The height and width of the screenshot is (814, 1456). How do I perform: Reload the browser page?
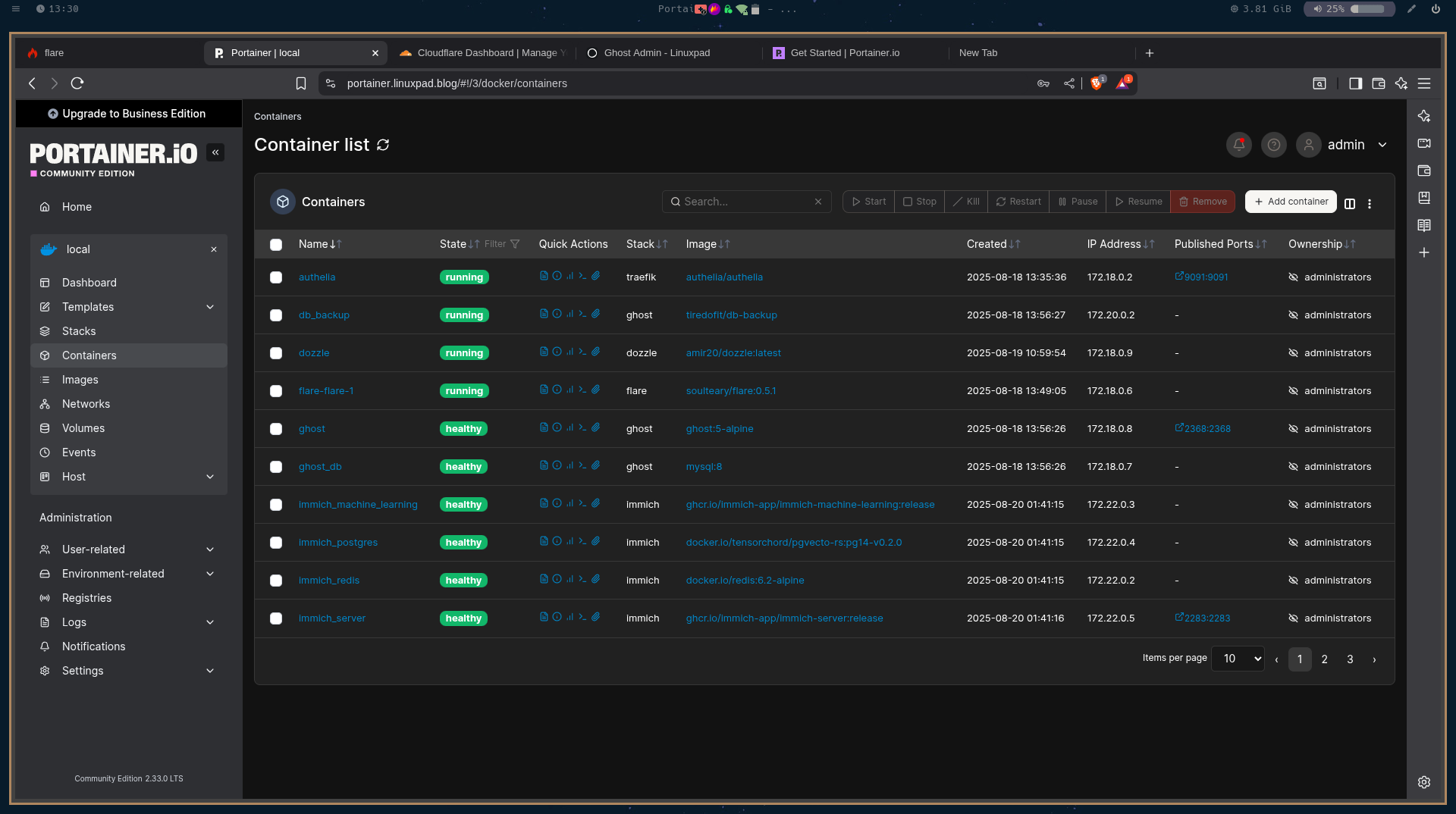pos(77,83)
